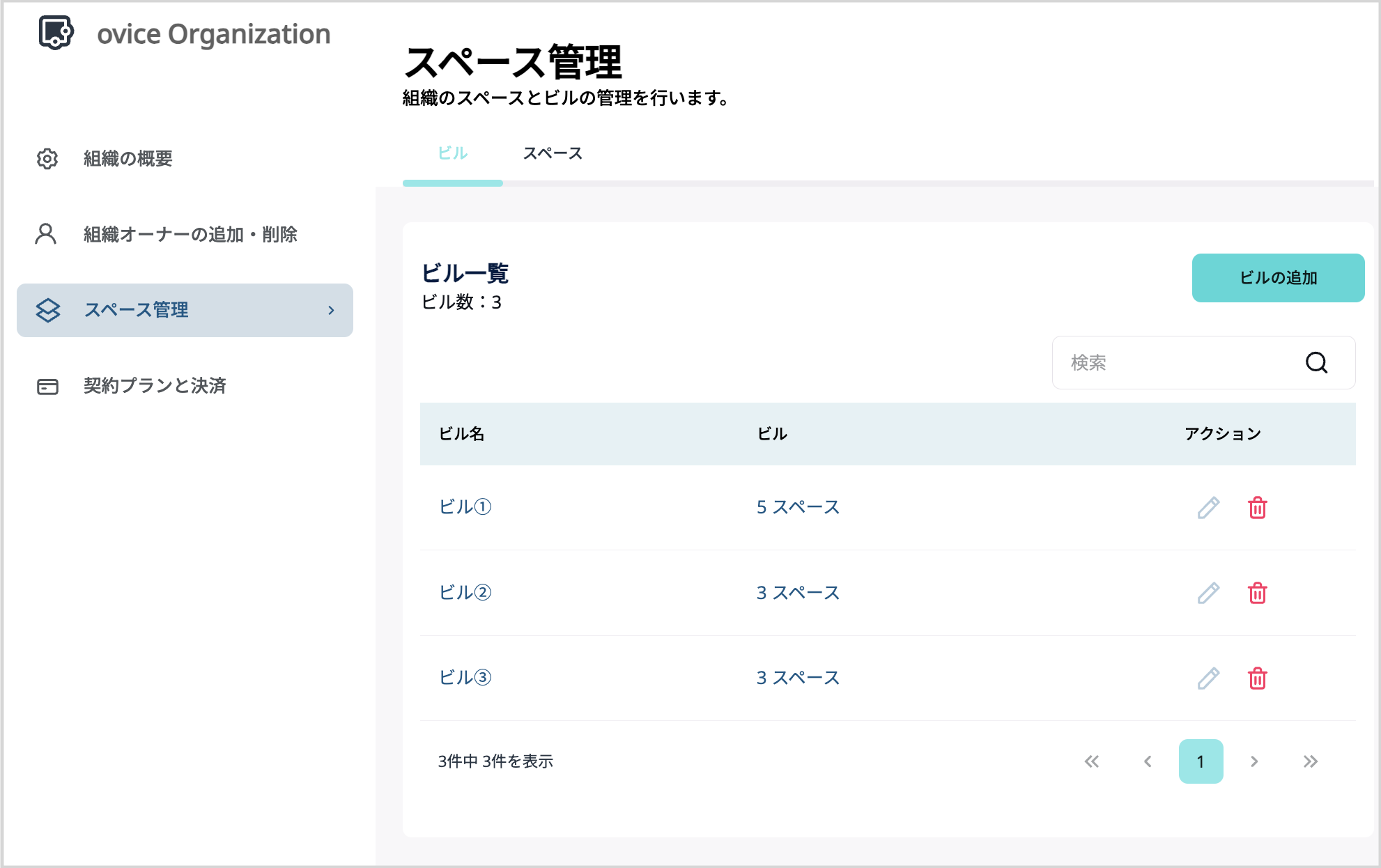Select page 1 in pagination

coord(1201,761)
